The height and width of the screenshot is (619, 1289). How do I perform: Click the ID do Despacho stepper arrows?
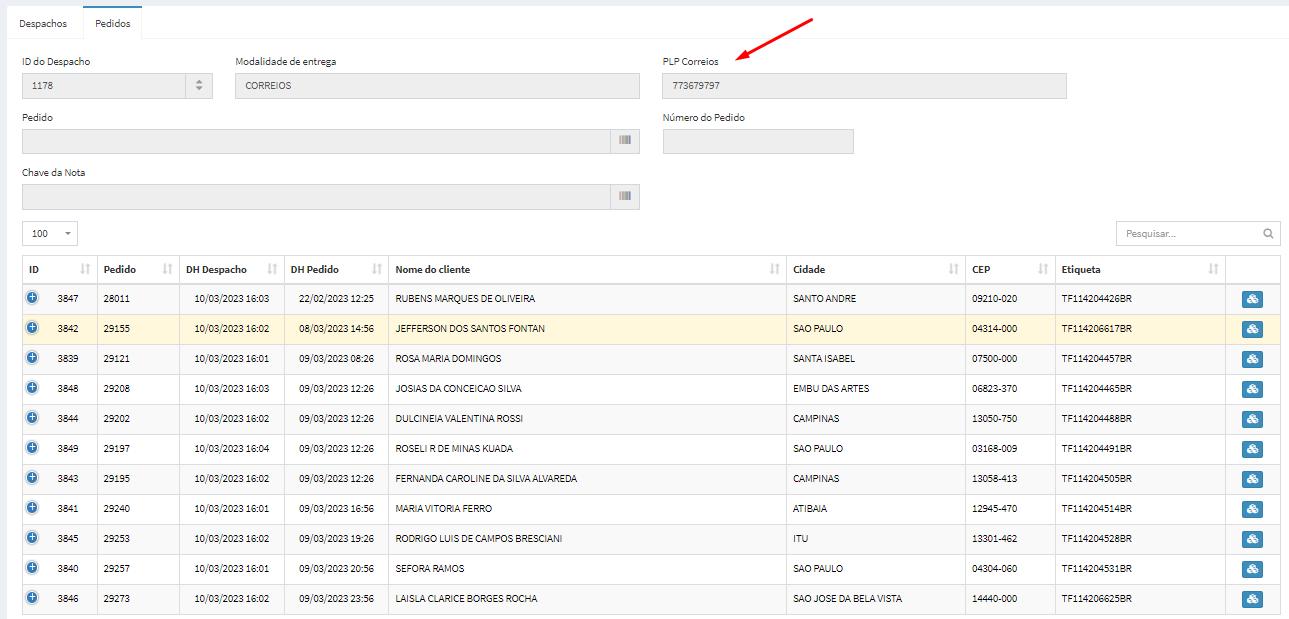click(199, 86)
